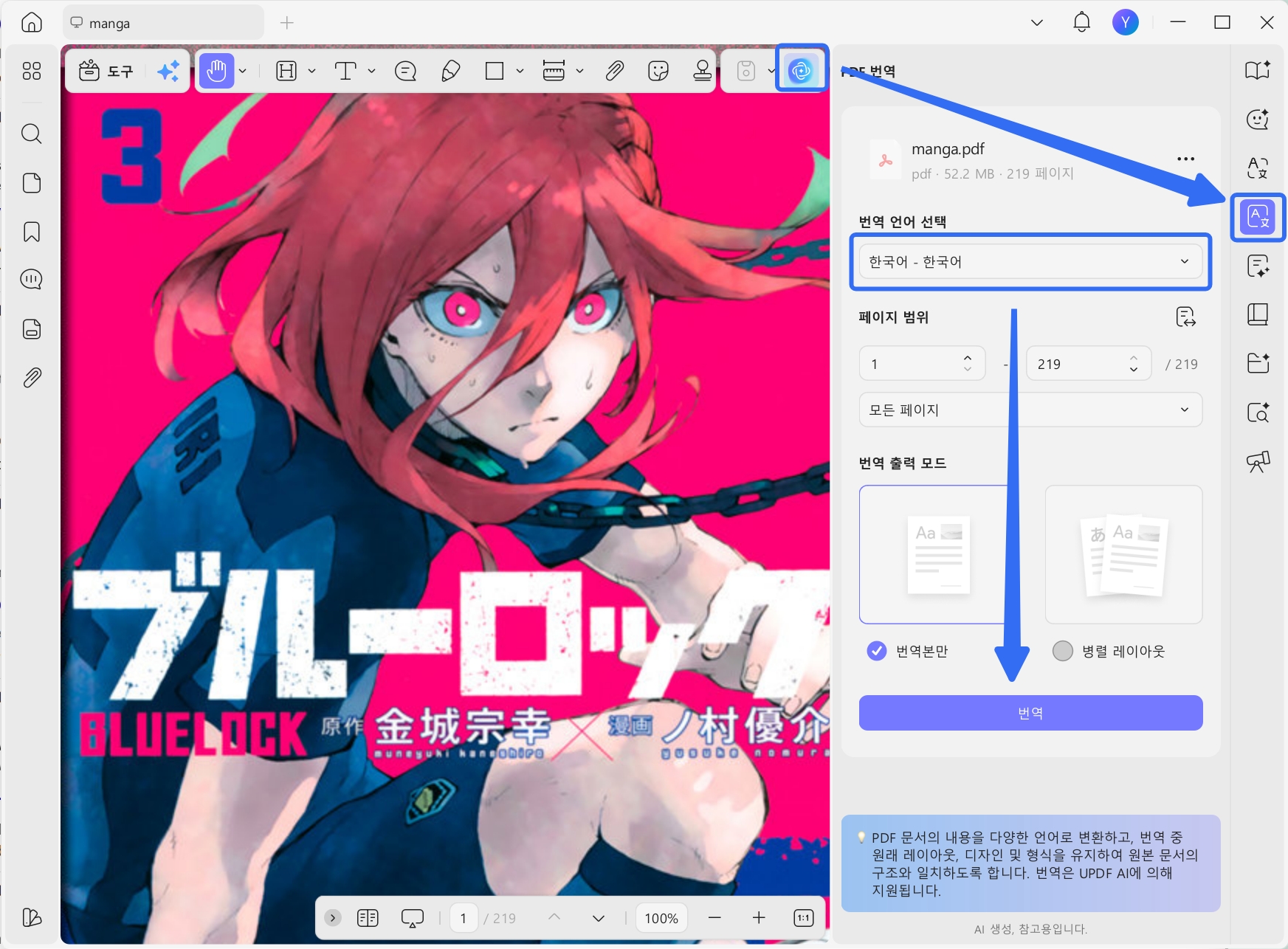Choose the 번역본만 layout preview thumbnail
The image size is (1288, 949).
pos(937,554)
